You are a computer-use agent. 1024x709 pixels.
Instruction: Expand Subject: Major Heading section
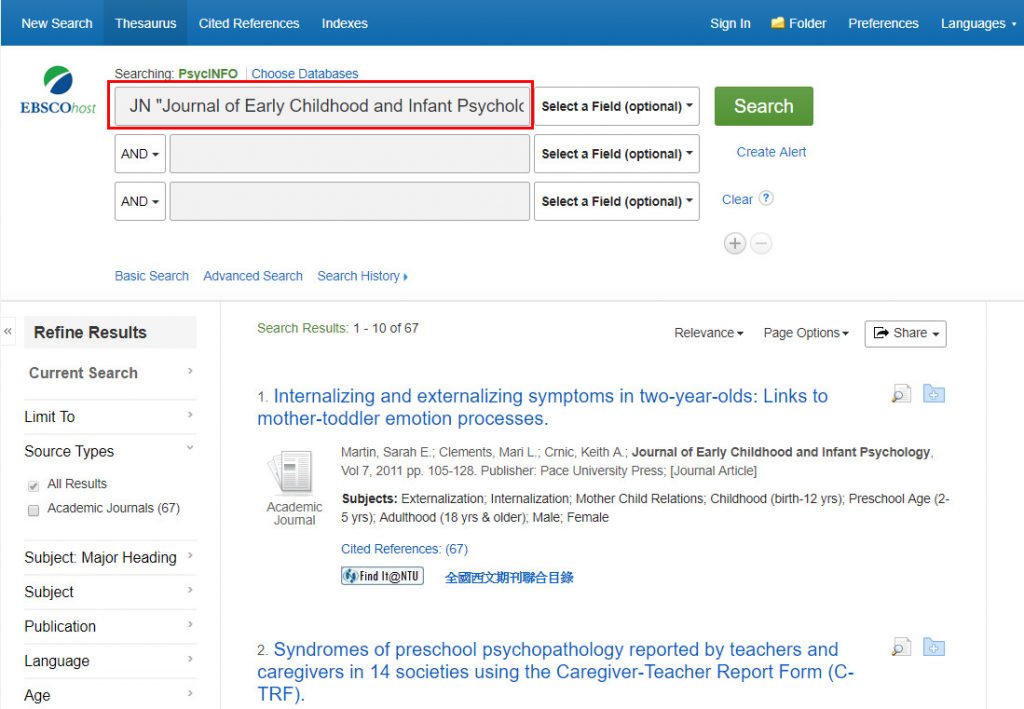pos(110,558)
